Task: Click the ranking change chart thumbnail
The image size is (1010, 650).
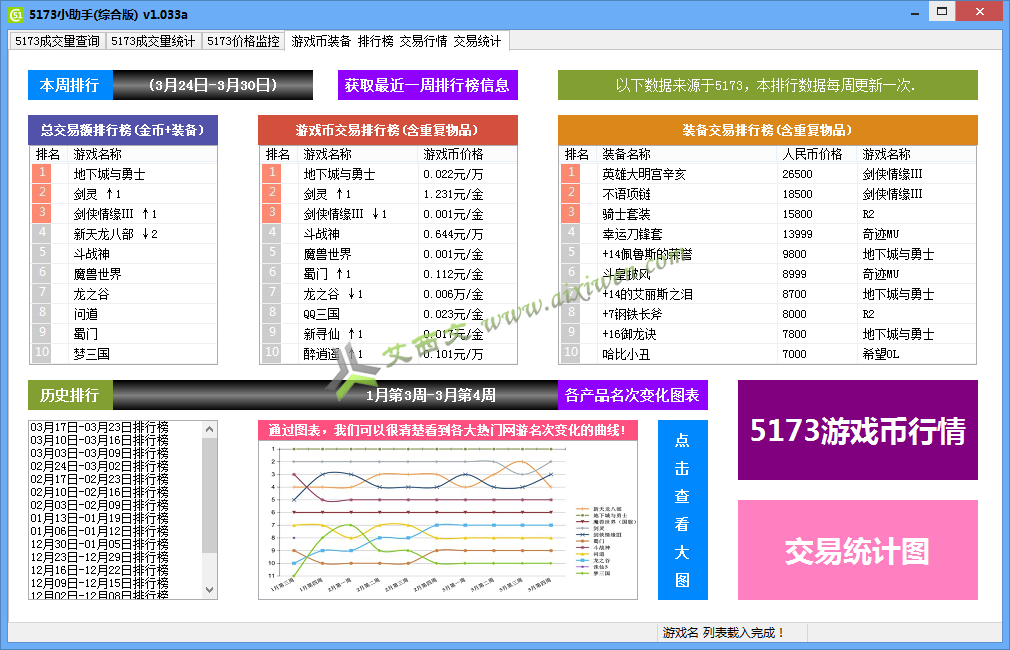Action: 448,519
